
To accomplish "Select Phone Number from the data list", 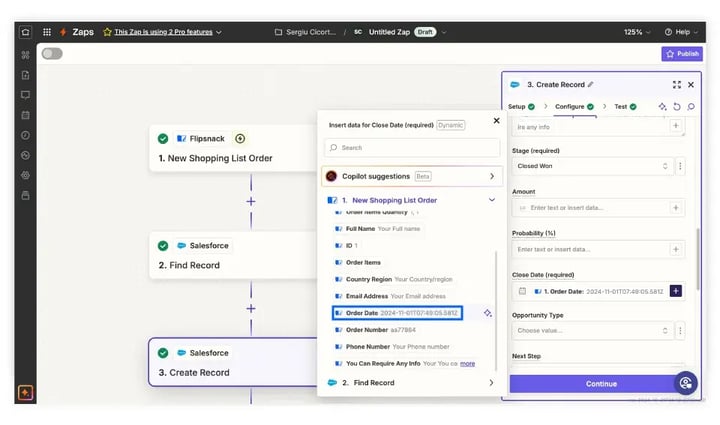I will point(392,347).
